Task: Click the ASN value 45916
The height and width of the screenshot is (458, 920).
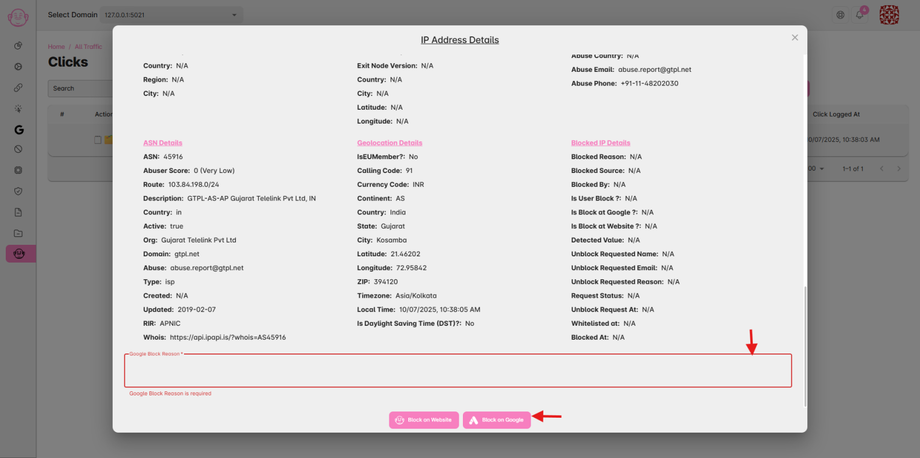Action: (173, 157)
